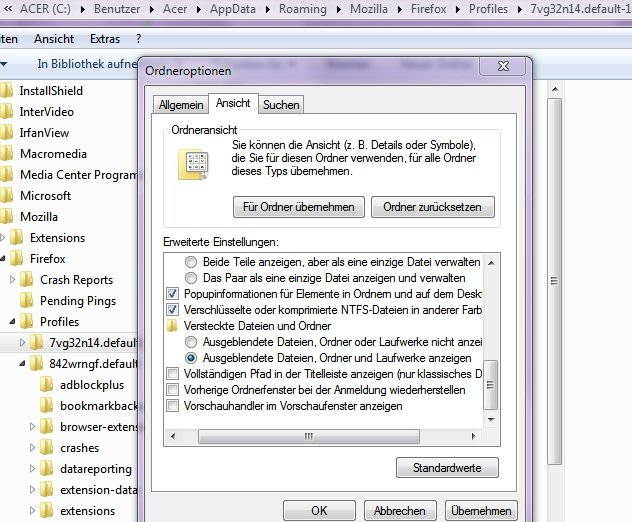Click the Übernehmen button
Viewport: 632px width, 522px height.
(x=481, y=511)
